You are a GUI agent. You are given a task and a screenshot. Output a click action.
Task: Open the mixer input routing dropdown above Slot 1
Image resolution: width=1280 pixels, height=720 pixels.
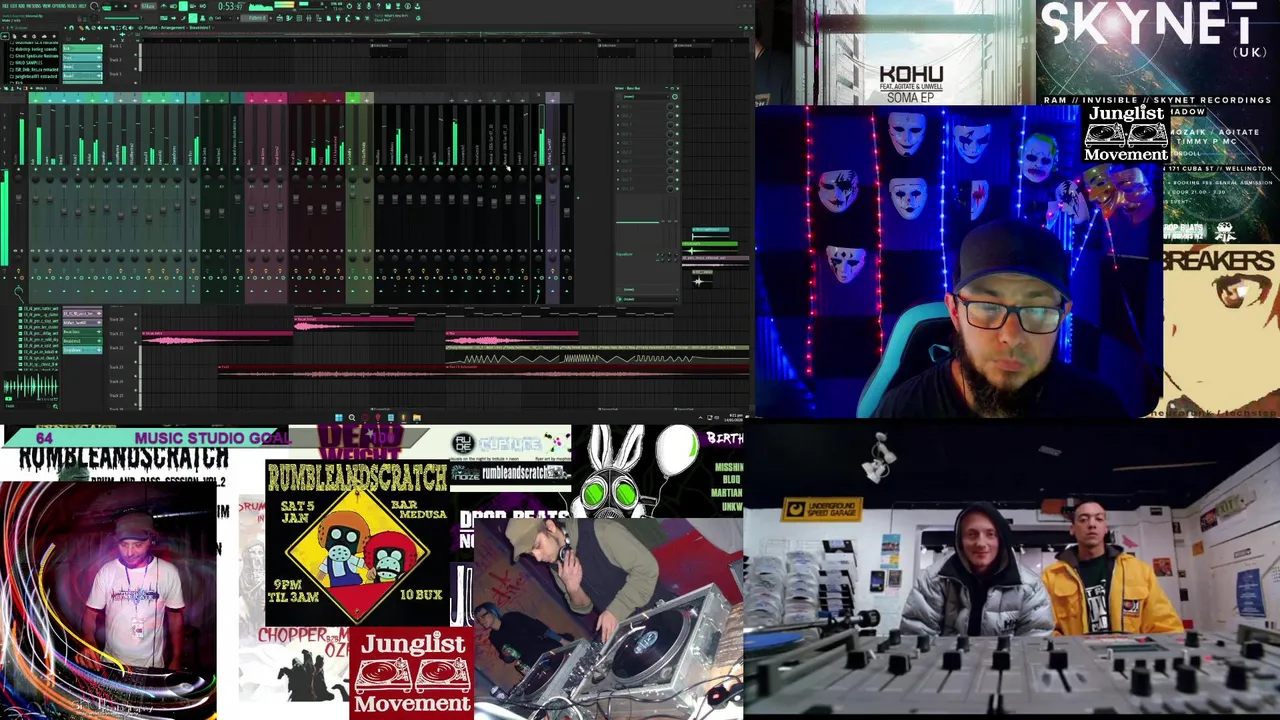coord(646,97)
